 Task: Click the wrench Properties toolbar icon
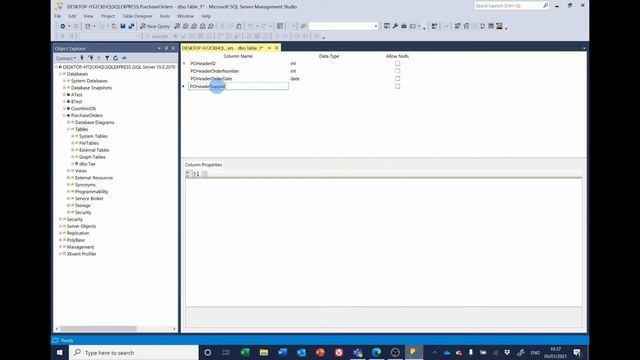[x=395, y=26]
